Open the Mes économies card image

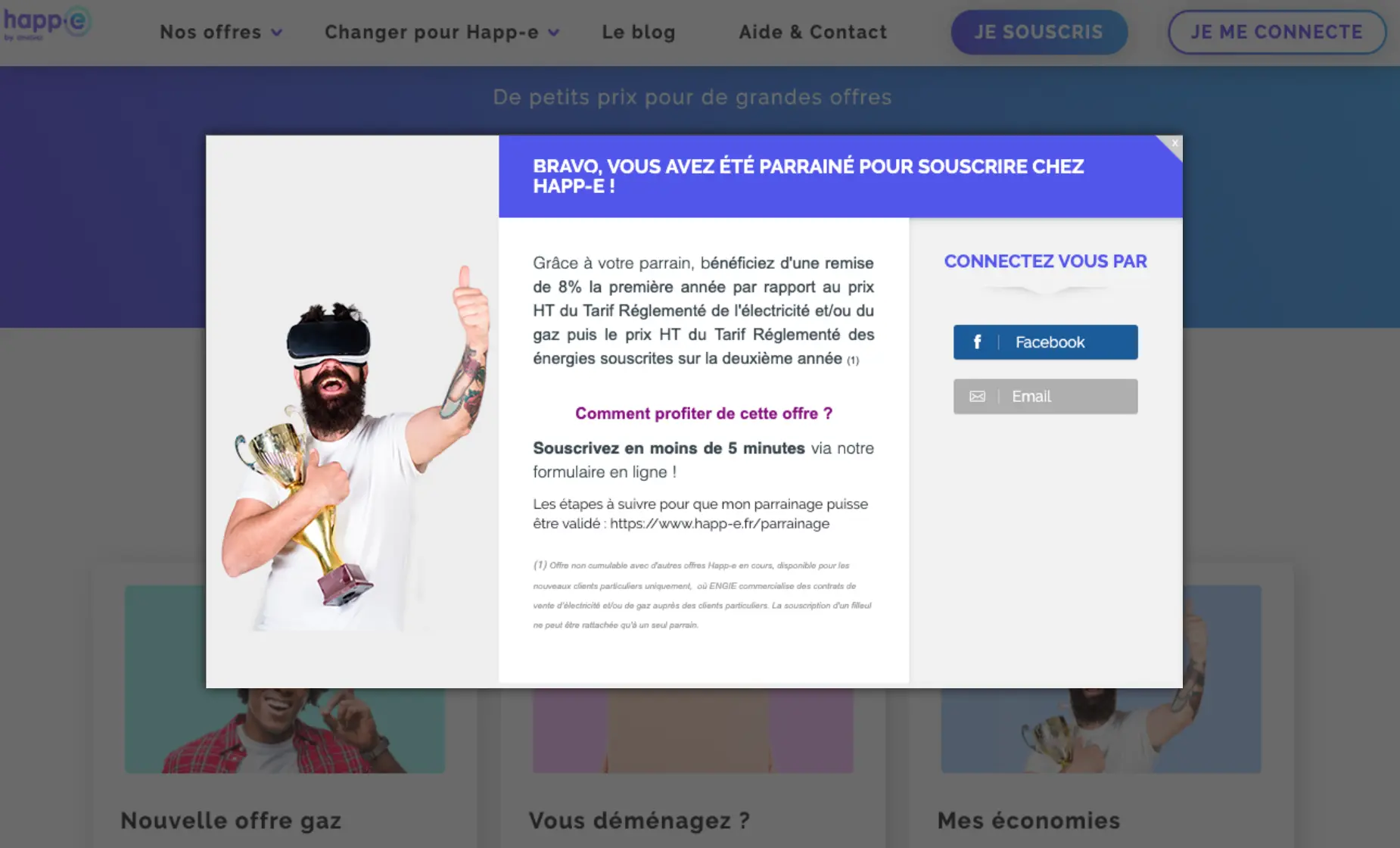(1100, 731)
